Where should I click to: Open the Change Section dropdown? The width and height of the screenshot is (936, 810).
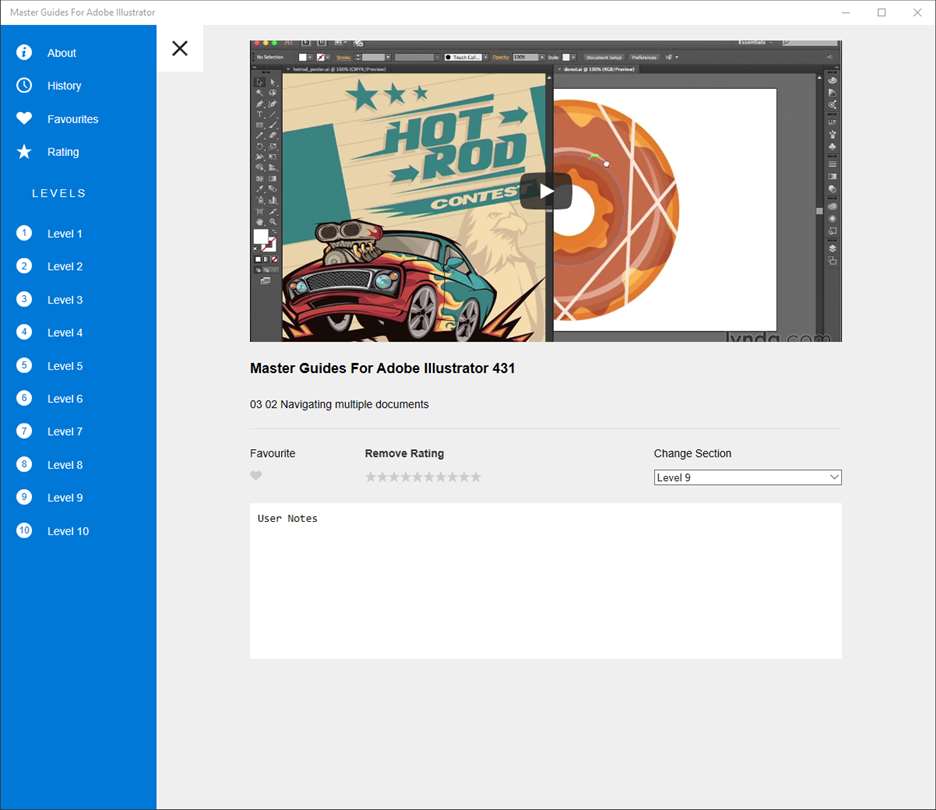(747, 478)
